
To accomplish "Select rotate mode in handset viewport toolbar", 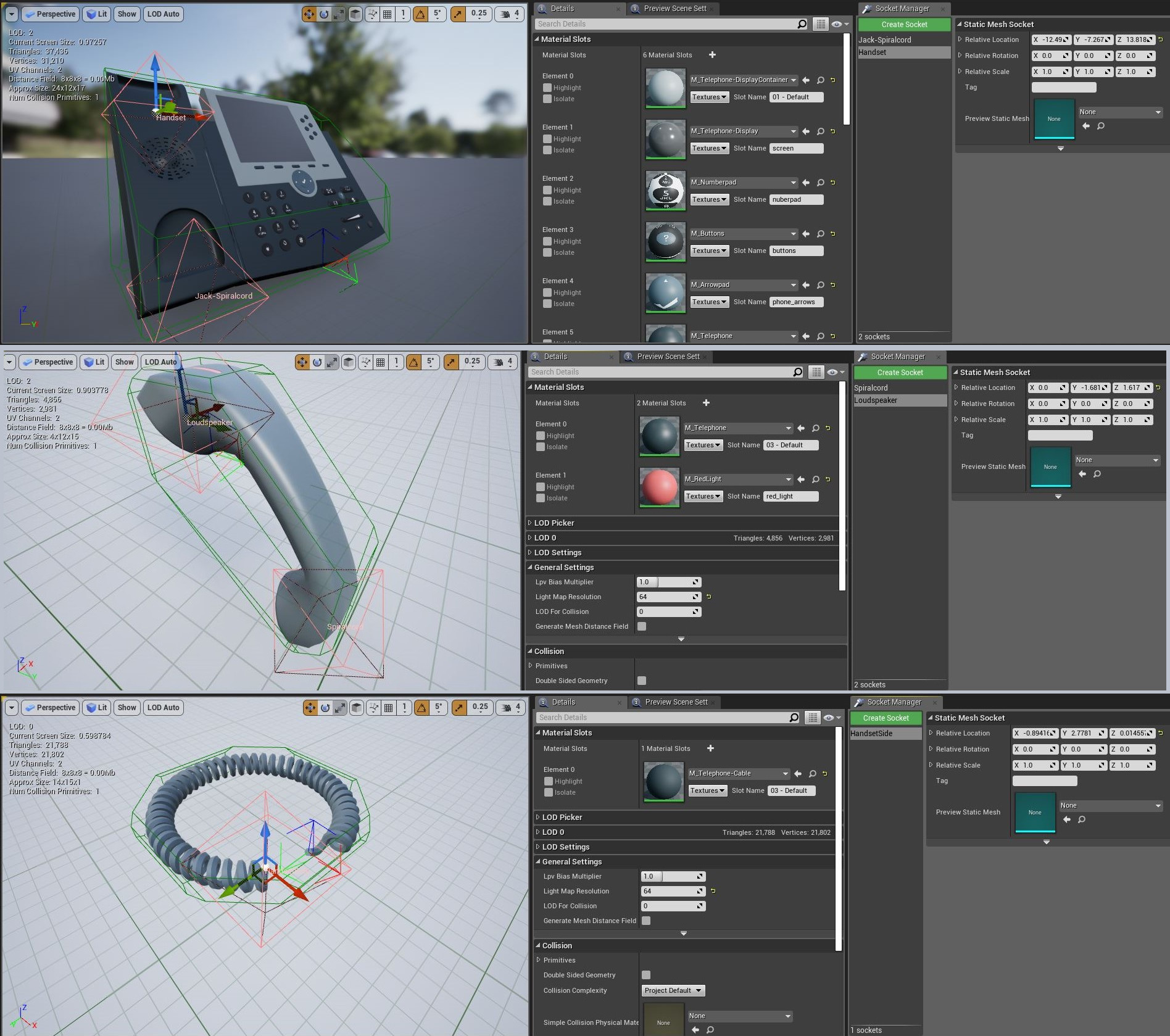I will 317,362.
